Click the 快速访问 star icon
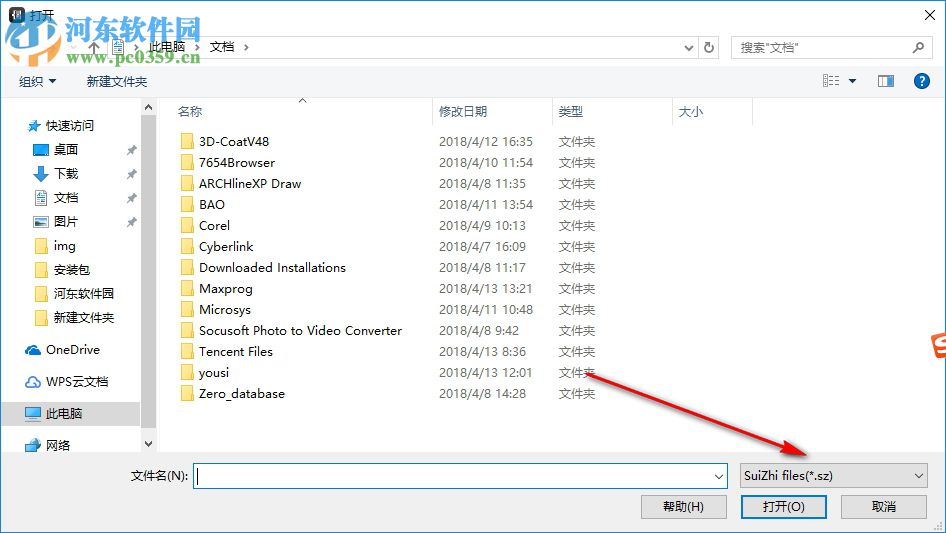946x533 pixels. click(x=34, y=126)
